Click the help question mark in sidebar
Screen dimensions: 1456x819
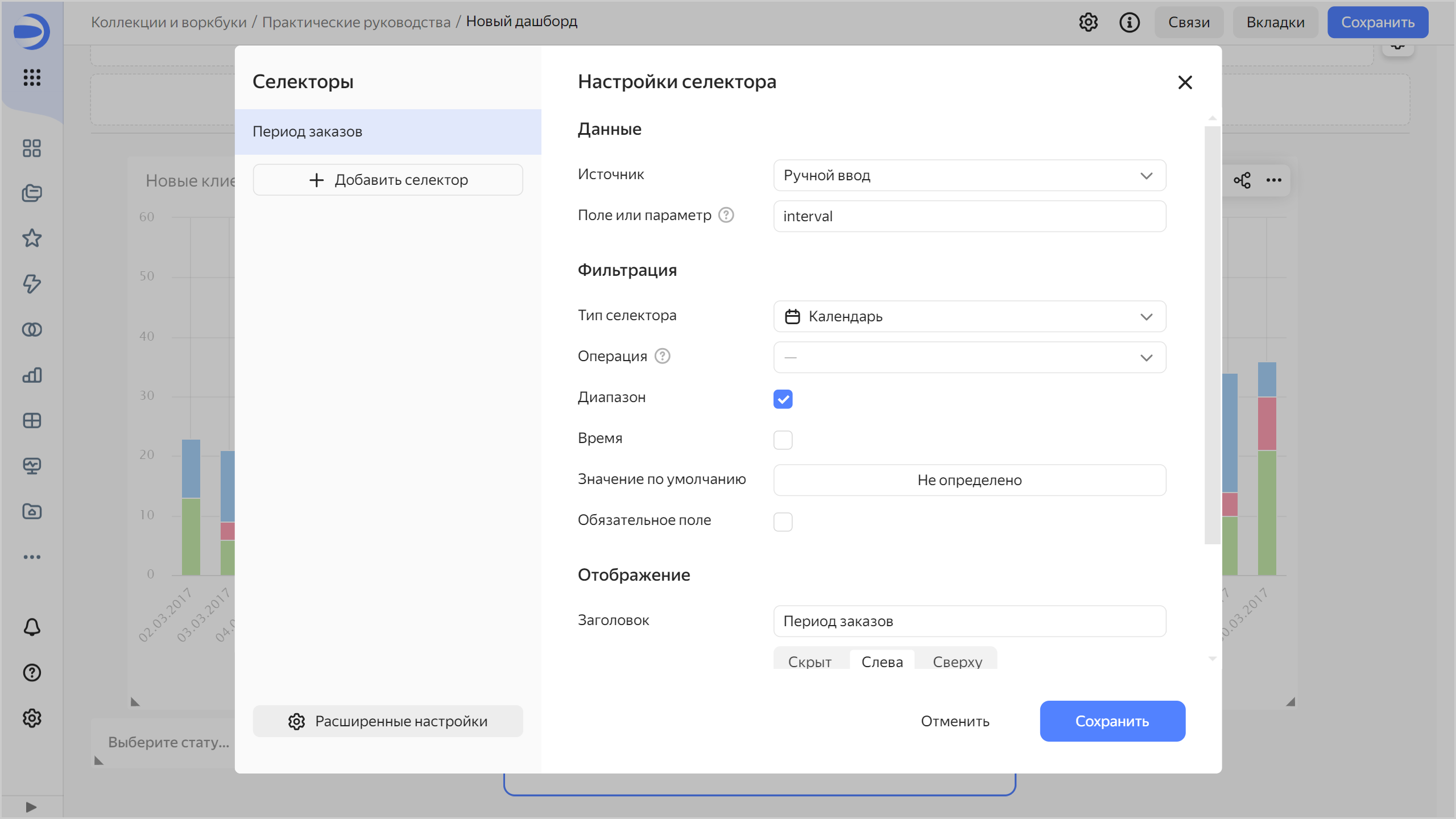pyautogui.click(x=32, y=673)
